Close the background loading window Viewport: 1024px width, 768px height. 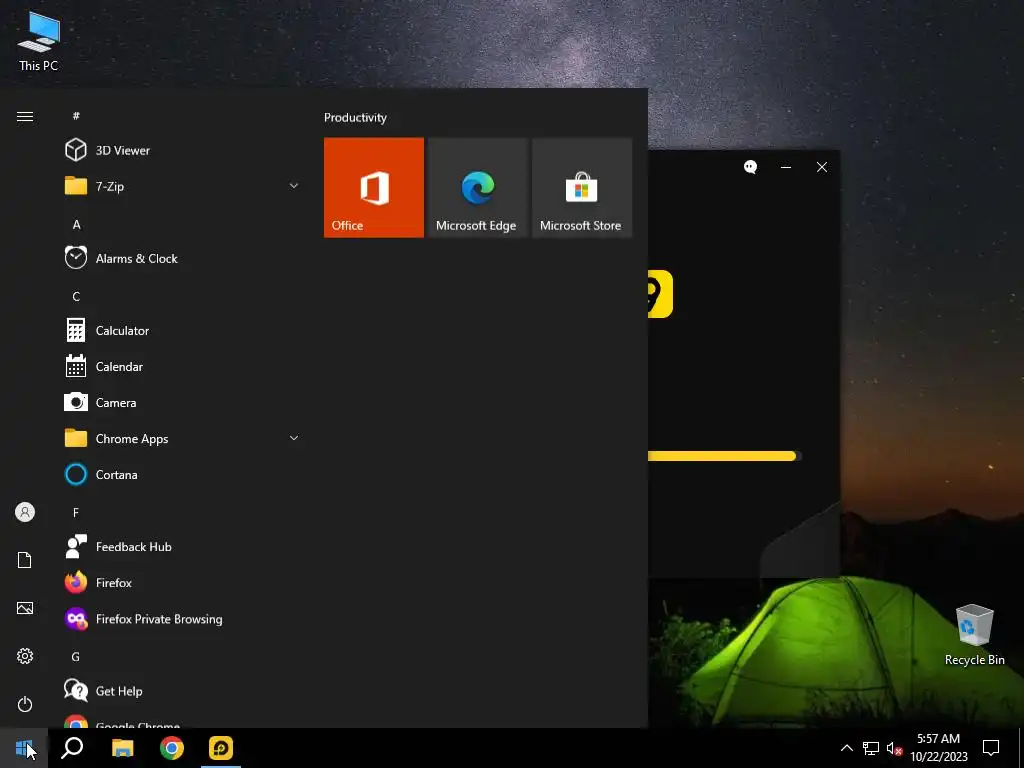click(822, 167)
